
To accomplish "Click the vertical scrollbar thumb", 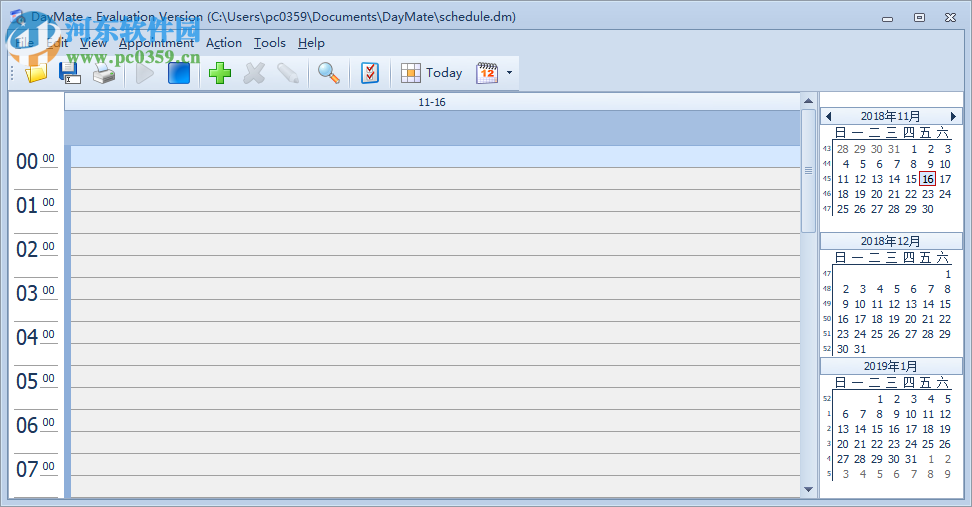I will coord(808,170).
